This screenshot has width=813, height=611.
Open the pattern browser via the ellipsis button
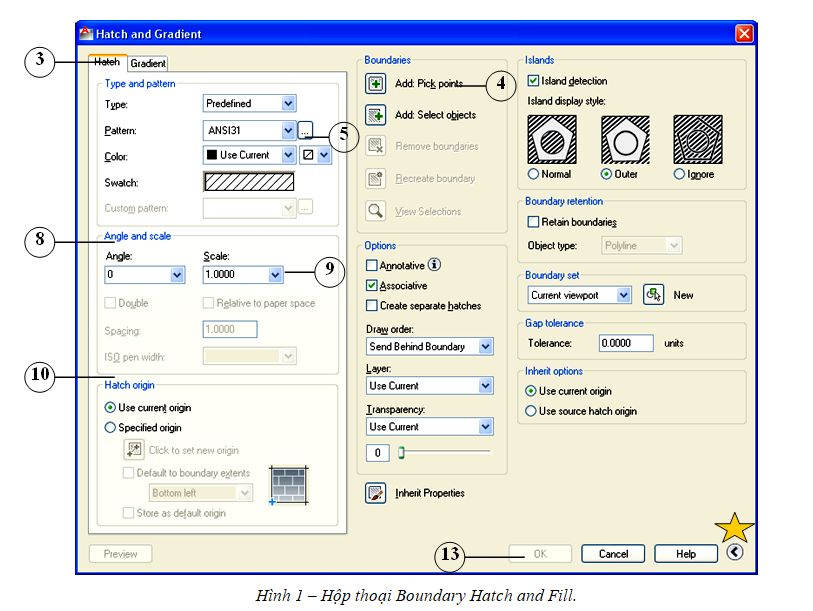click(x=306, y=130)
